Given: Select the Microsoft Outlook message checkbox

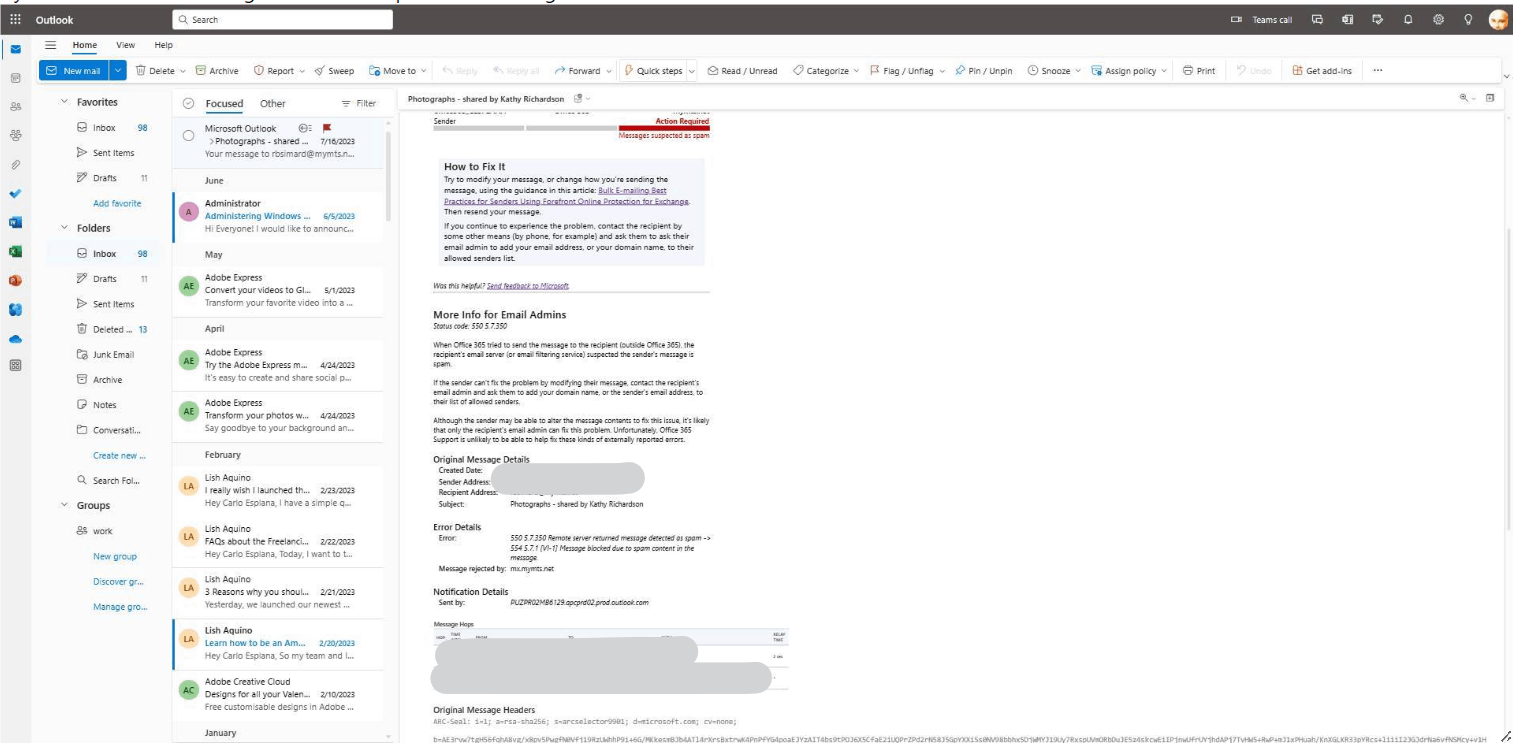Looking at the screenshot, I should [188, 135].
